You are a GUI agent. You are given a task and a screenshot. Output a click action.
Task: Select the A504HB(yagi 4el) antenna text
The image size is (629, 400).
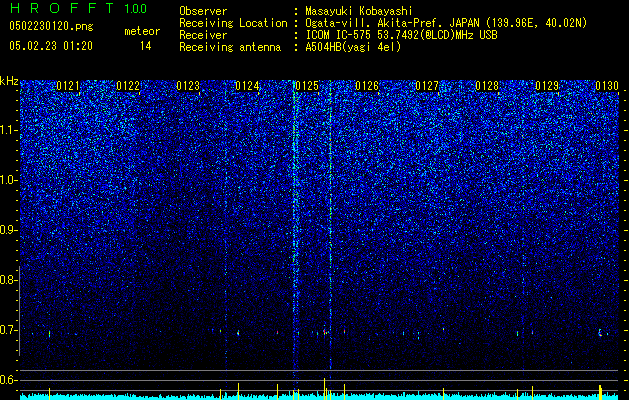(353, 47)
